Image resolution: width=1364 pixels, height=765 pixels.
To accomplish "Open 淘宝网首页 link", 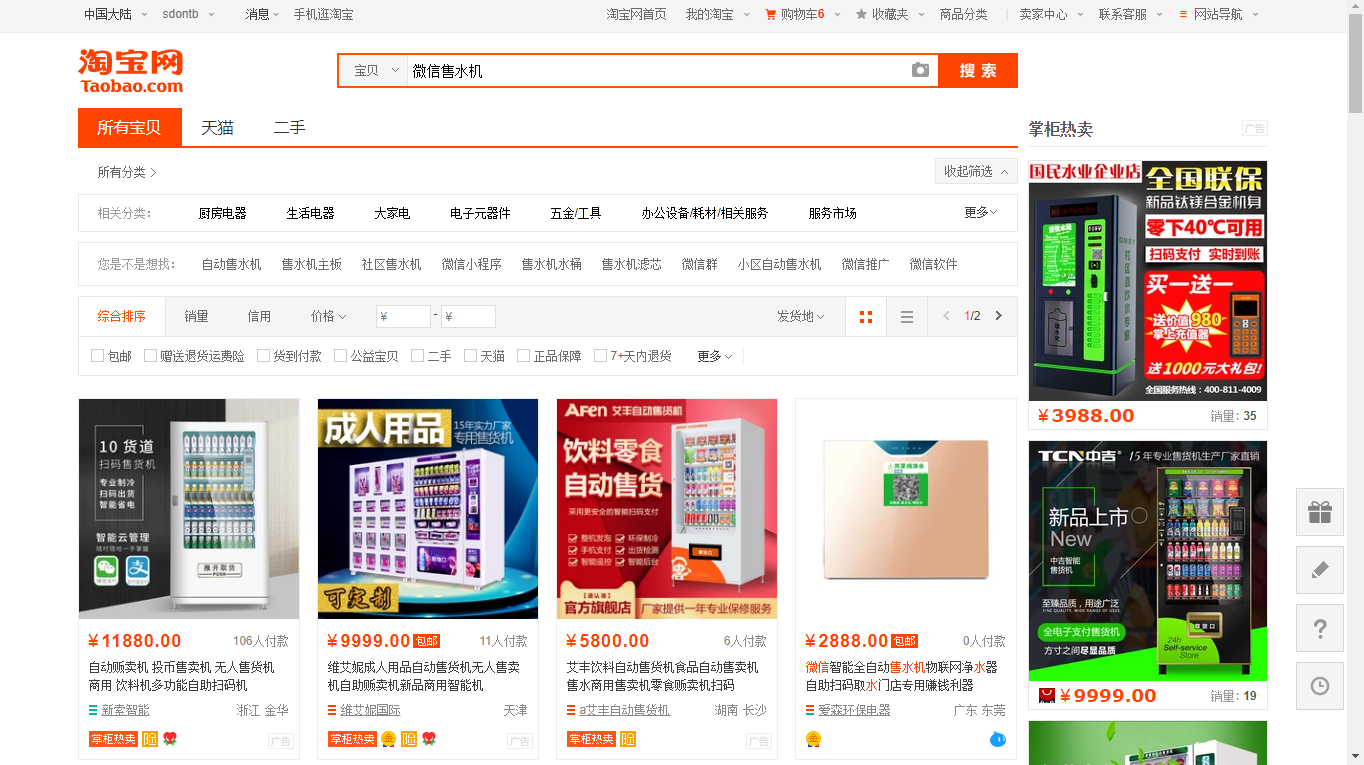I will [x=636, y=14].
